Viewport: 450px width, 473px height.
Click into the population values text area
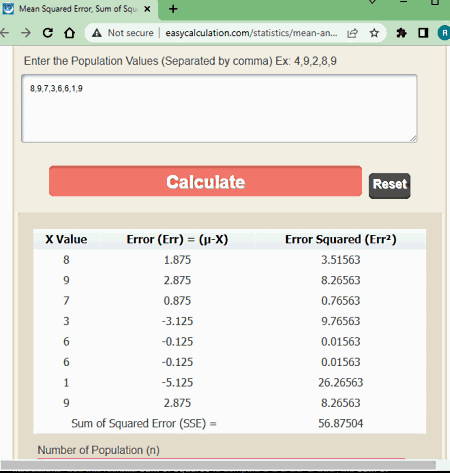point(219,109)
